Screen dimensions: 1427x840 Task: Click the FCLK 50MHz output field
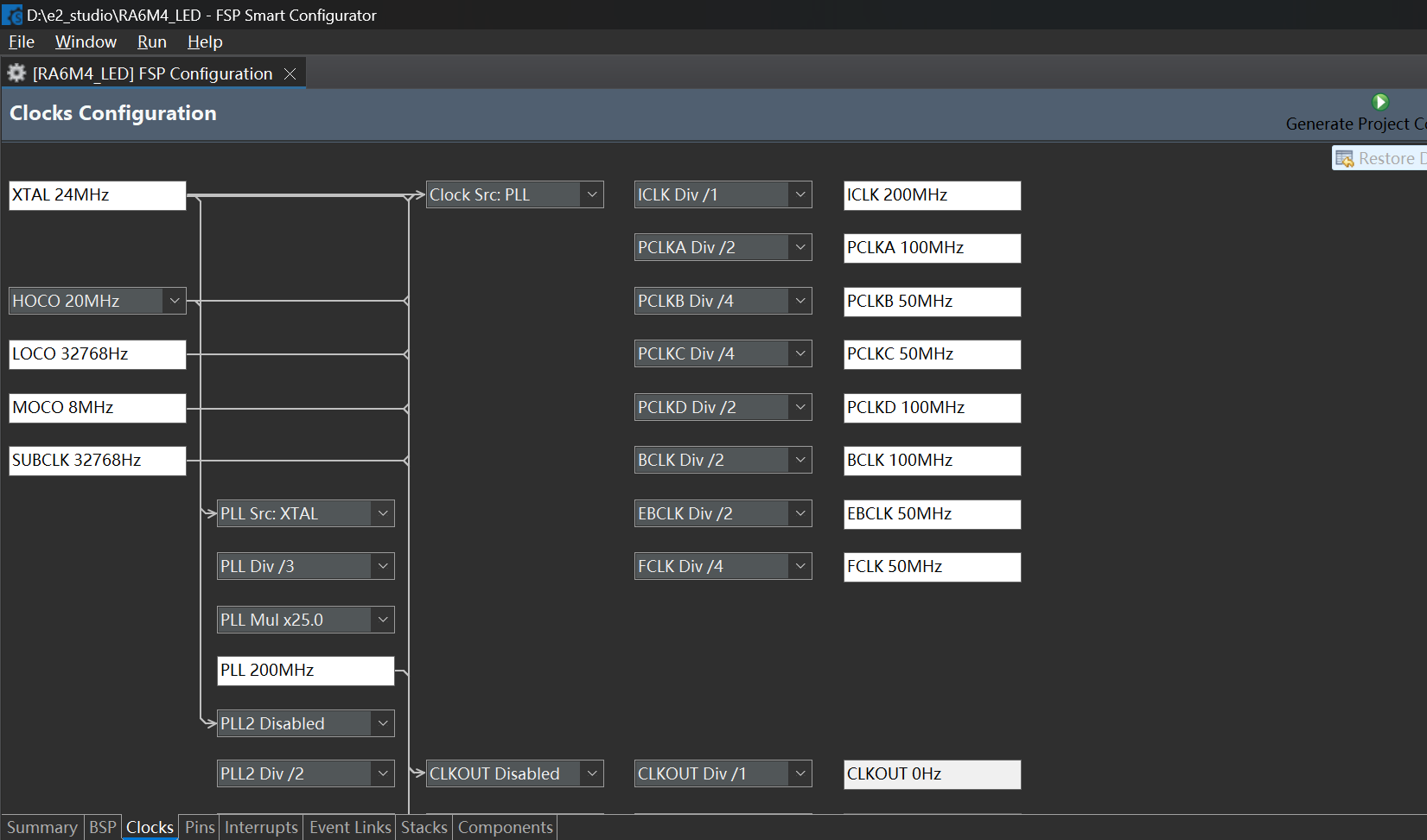[x=933, y=567]
